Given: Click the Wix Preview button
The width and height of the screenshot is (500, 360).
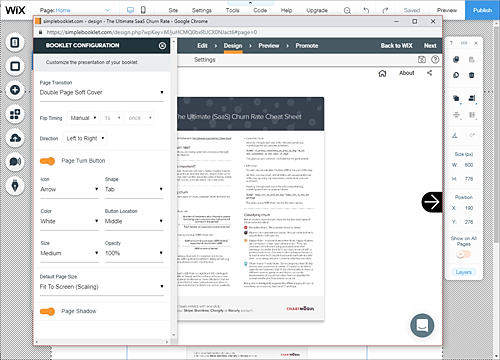Looking at the screenshot, I should (447, 10).
